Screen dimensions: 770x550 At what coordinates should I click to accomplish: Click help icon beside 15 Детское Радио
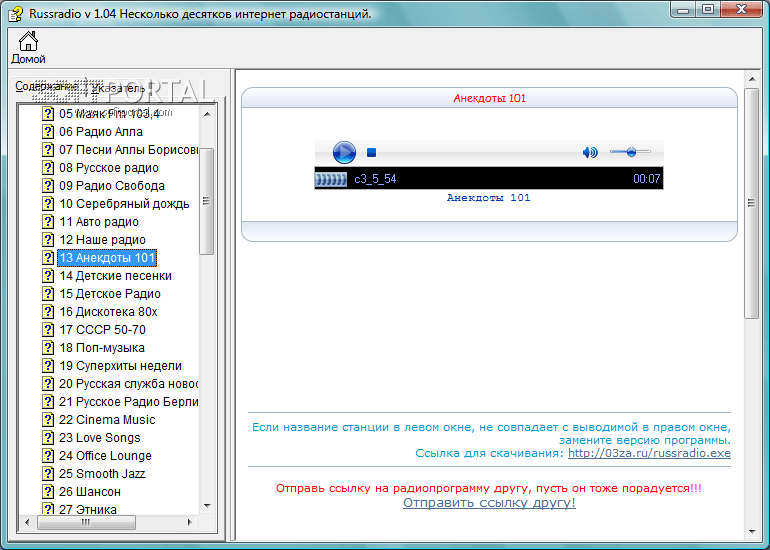(x=48, y=294)
